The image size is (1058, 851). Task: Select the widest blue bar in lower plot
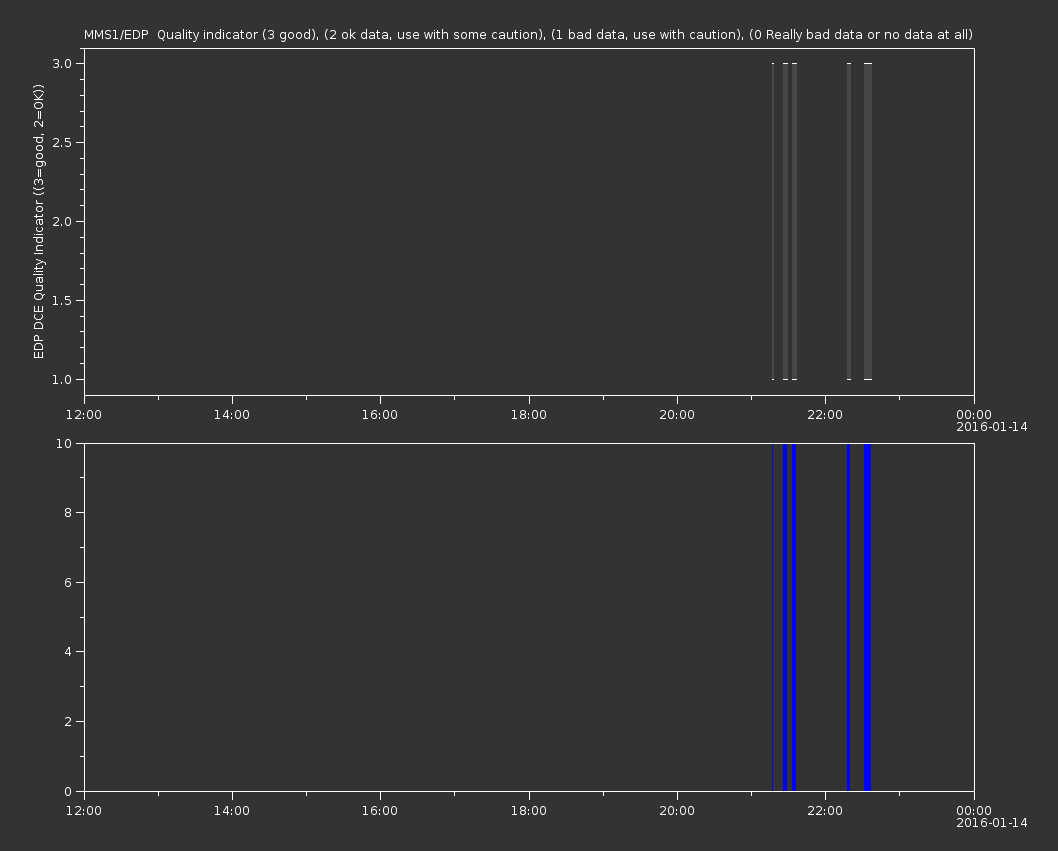(x=868, y=617)
